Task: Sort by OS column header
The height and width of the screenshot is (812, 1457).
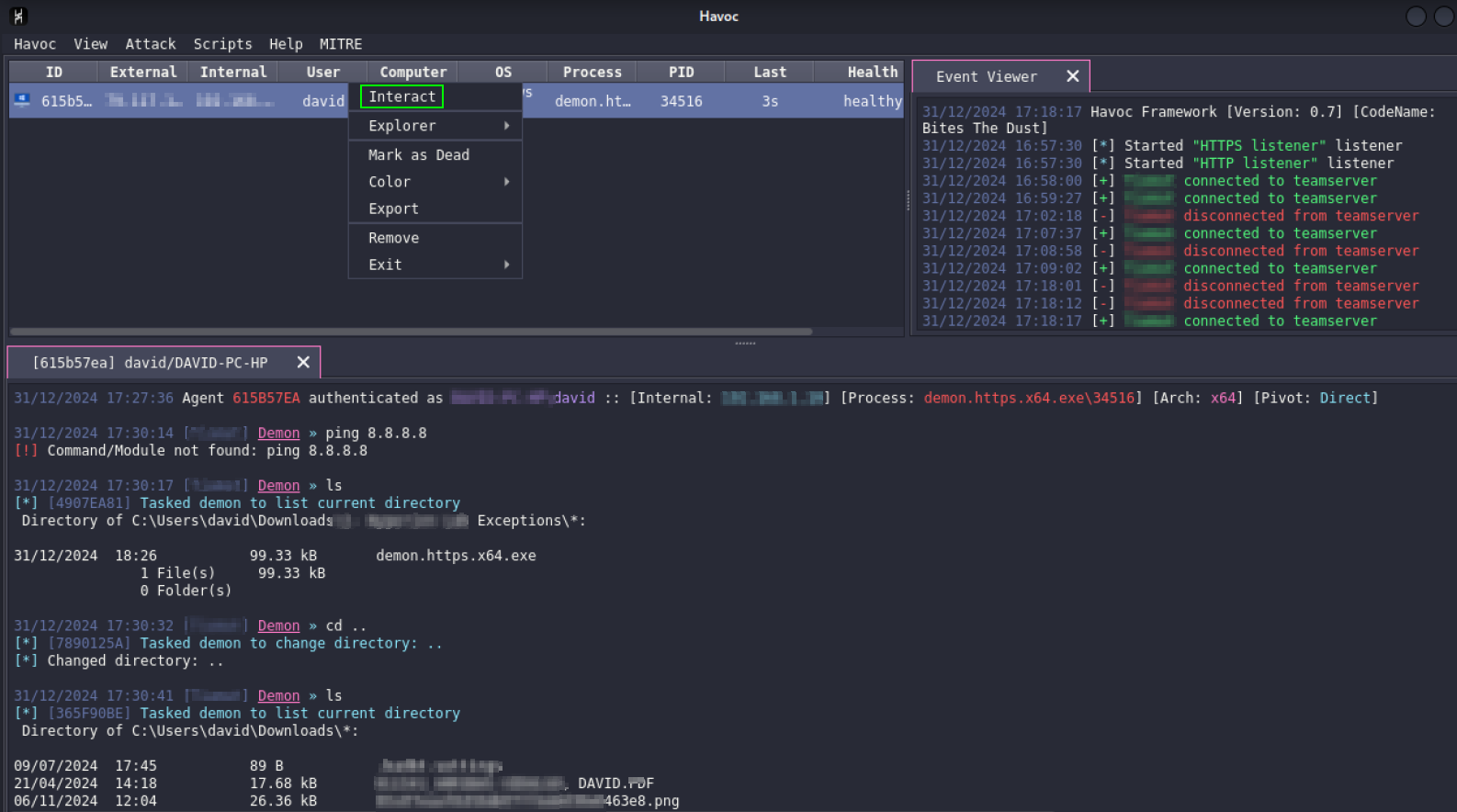Action: pyautogui.click(x=503, y=72)
